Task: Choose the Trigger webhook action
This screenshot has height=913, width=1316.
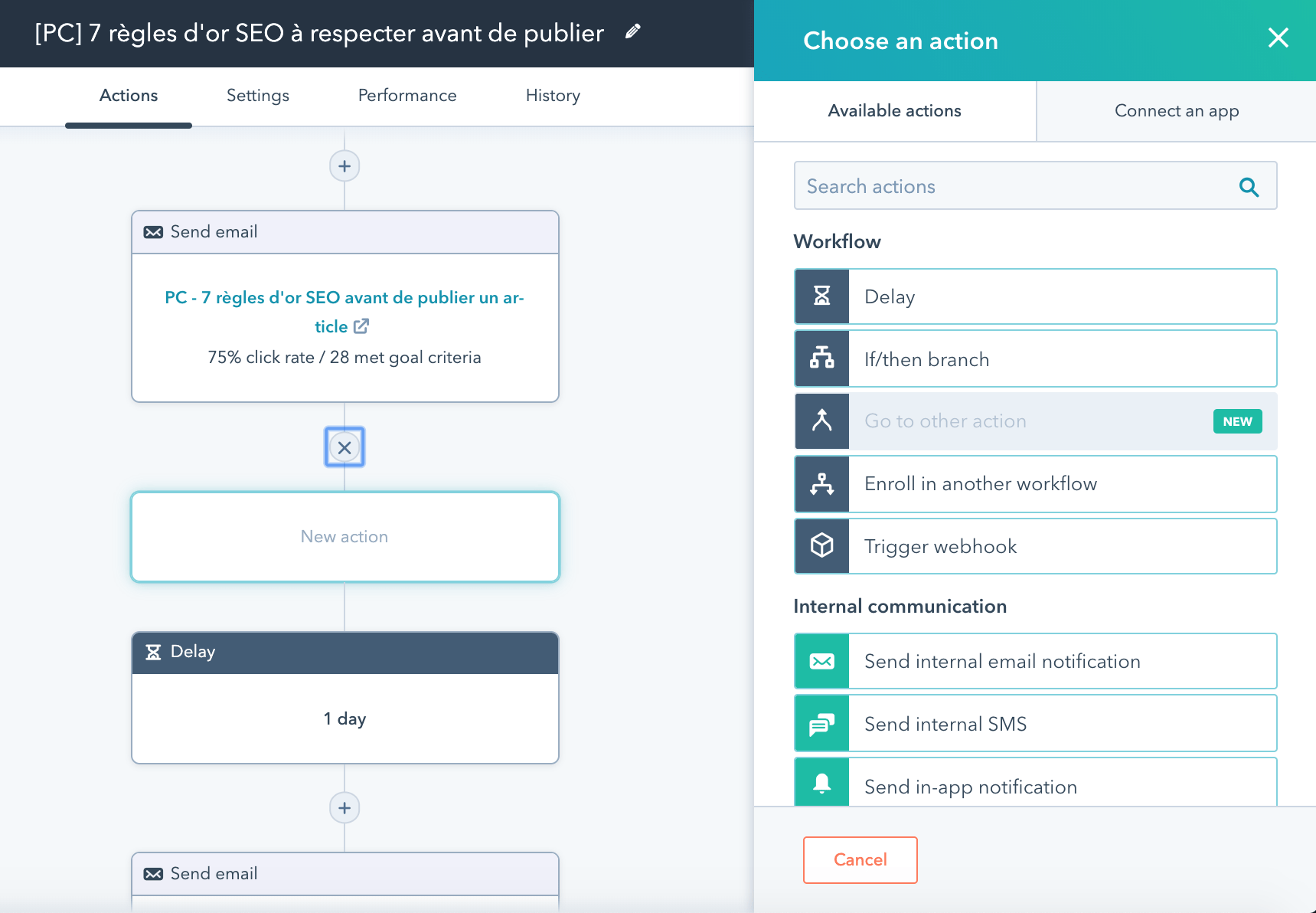Action: click(1035, 546)
